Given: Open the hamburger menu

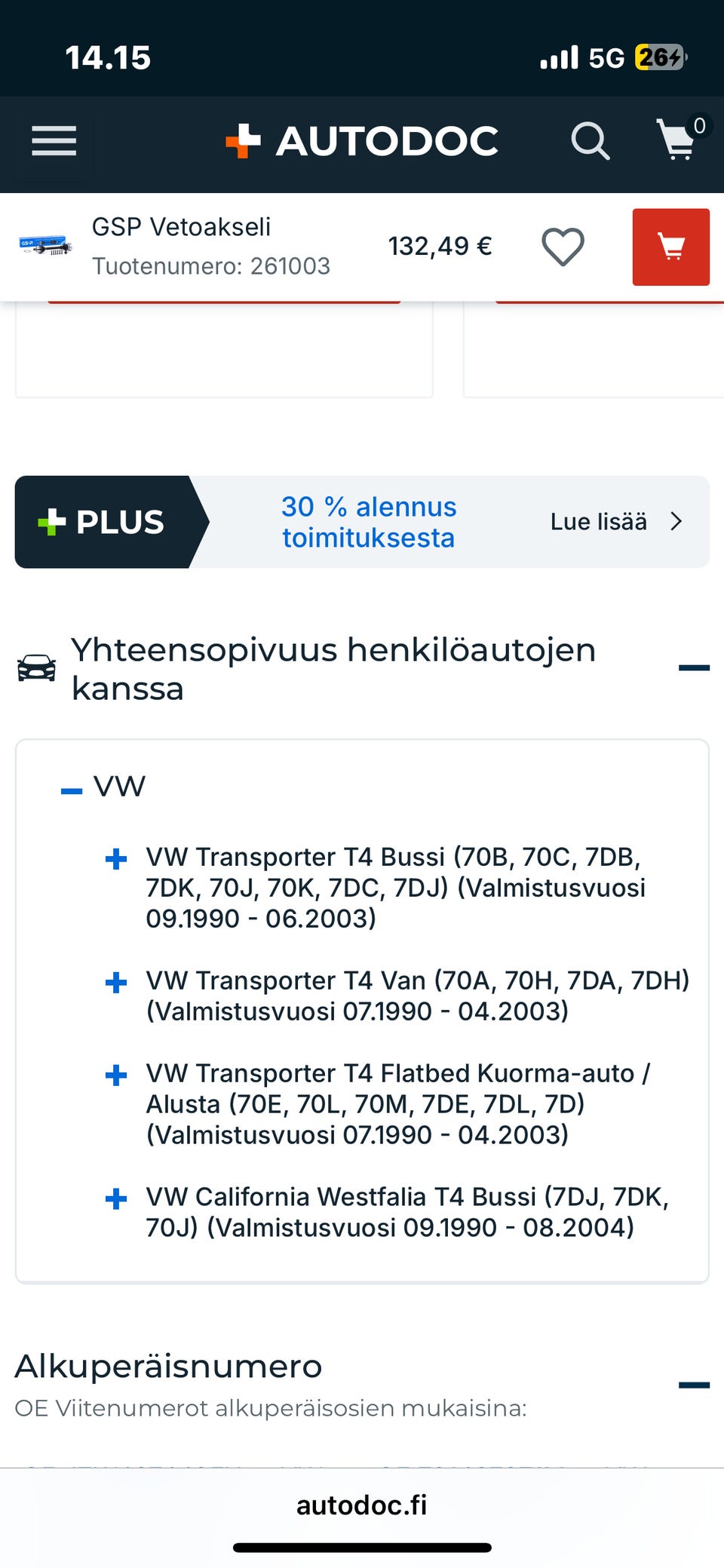Looking at the screenshot, I should [54, 141].
